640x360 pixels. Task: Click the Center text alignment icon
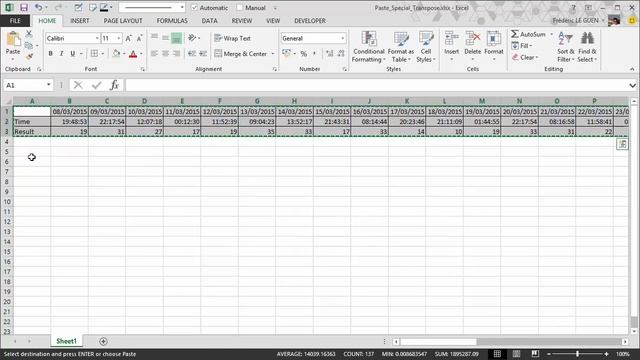coord(165,53)
